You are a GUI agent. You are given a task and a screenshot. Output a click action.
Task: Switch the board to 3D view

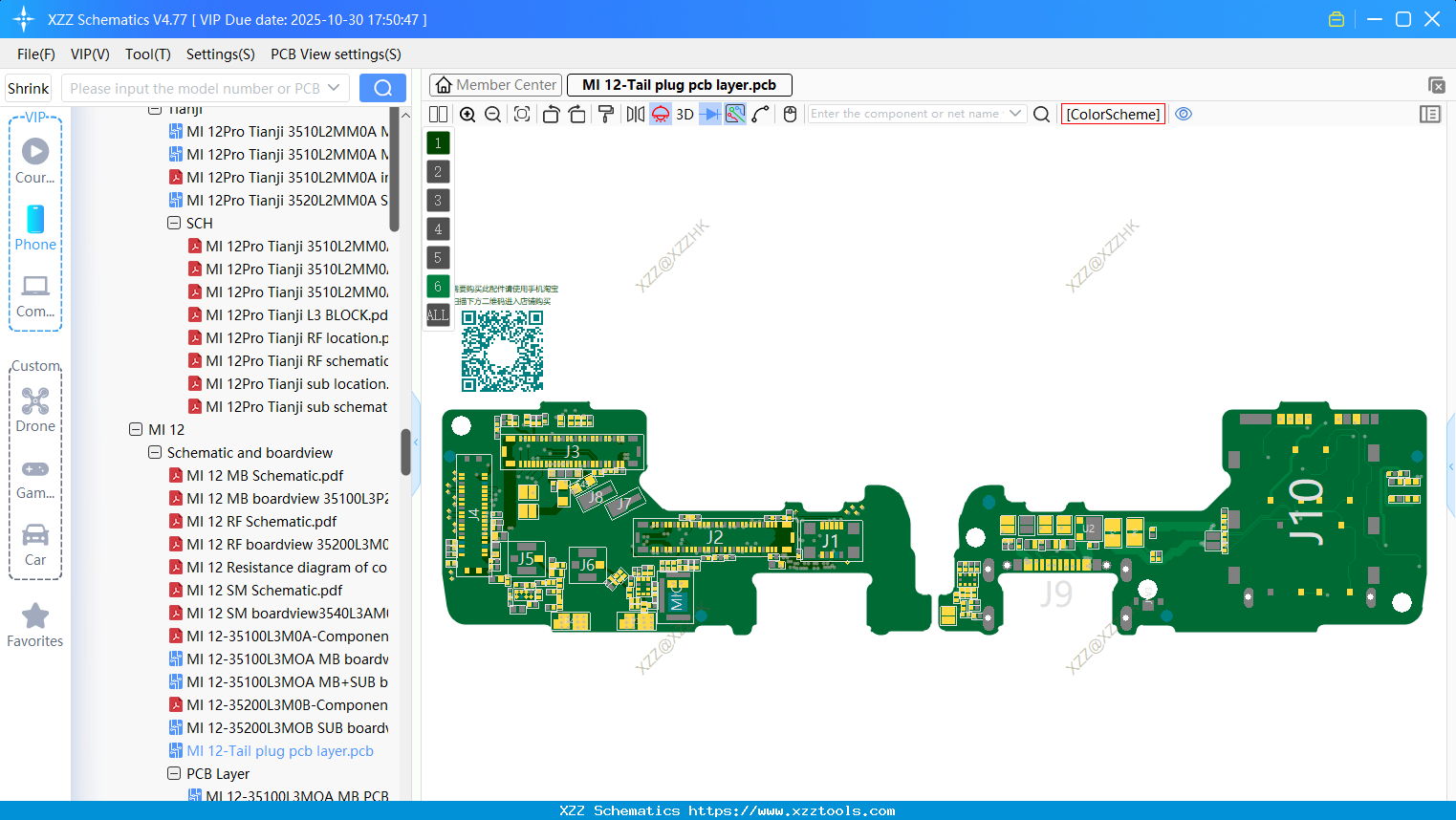click(x=684, y=114)
